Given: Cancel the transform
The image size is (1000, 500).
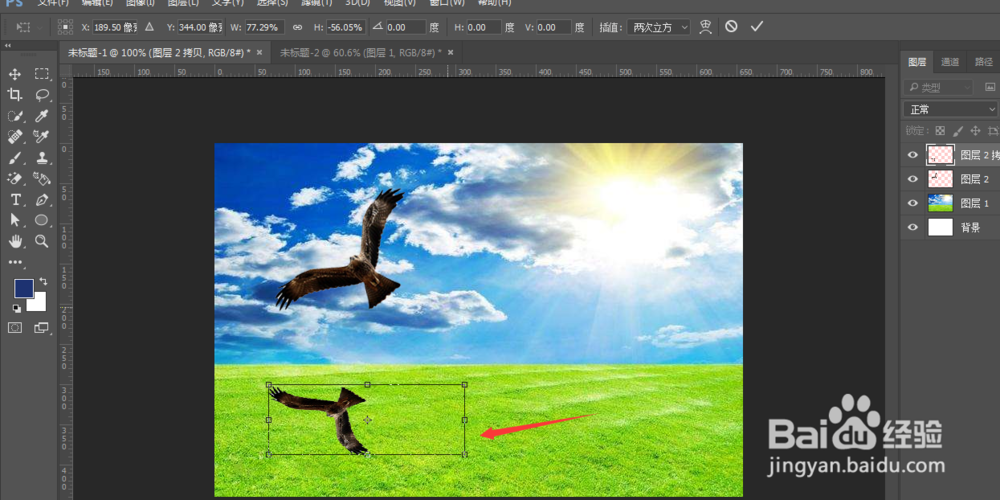Looking at the screenshot, I should 732,27.
